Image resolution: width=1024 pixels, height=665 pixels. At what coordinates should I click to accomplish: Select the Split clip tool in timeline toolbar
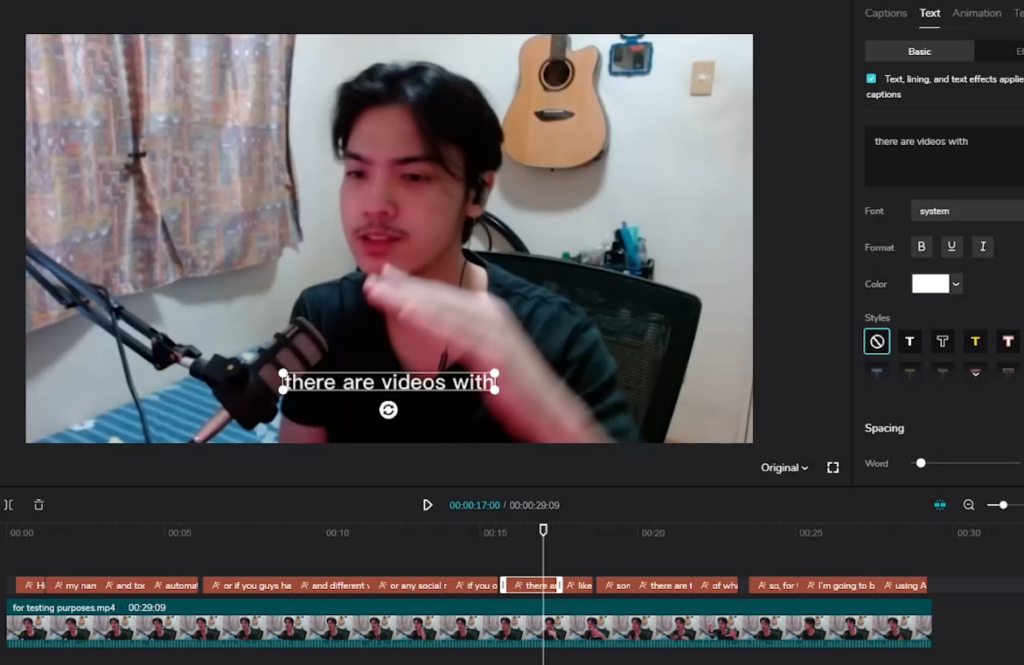coord(11,505)
